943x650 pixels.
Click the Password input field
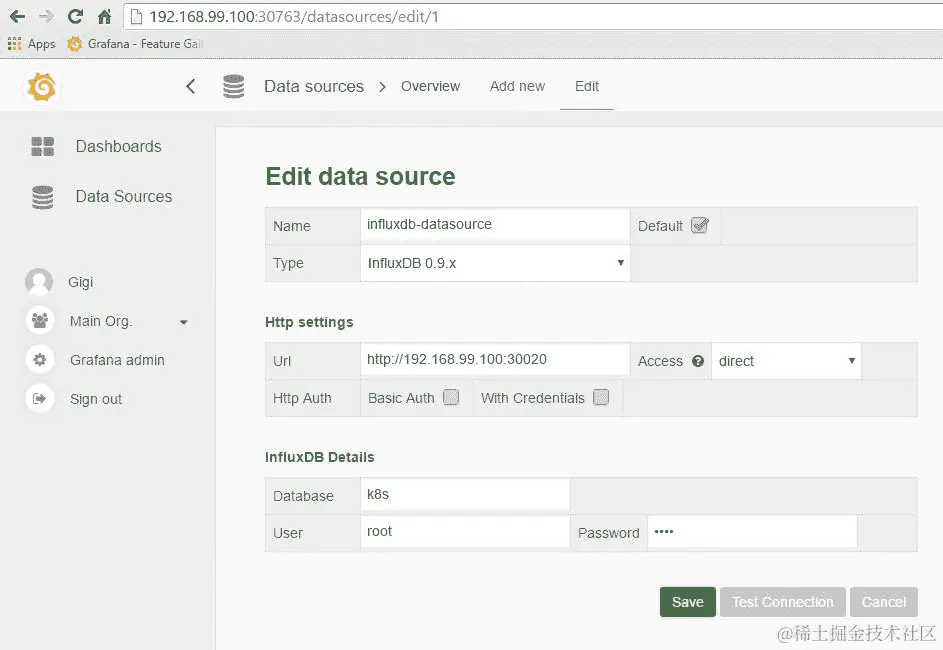point(752,532)
